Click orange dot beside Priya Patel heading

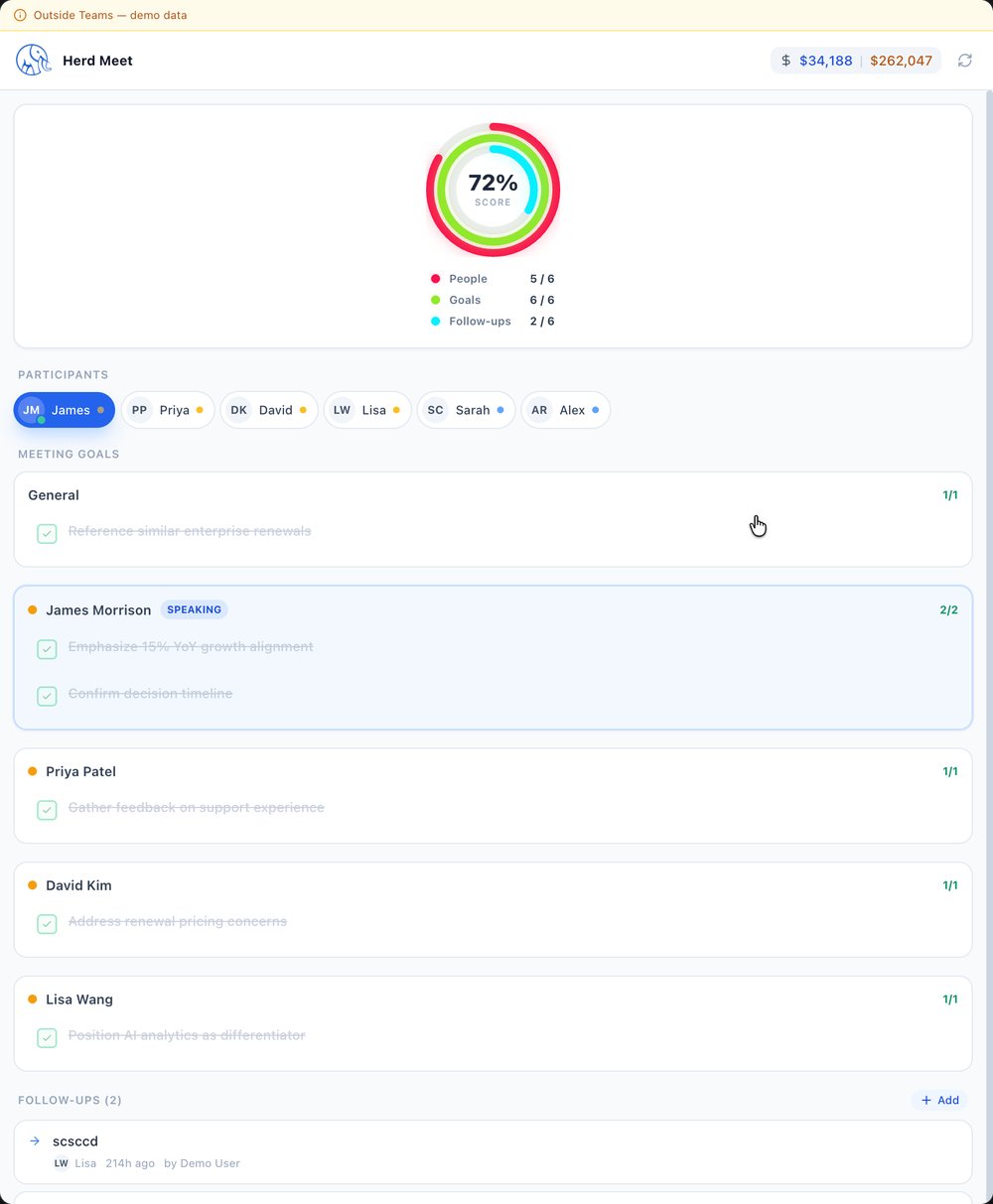[x=33, y=771]
